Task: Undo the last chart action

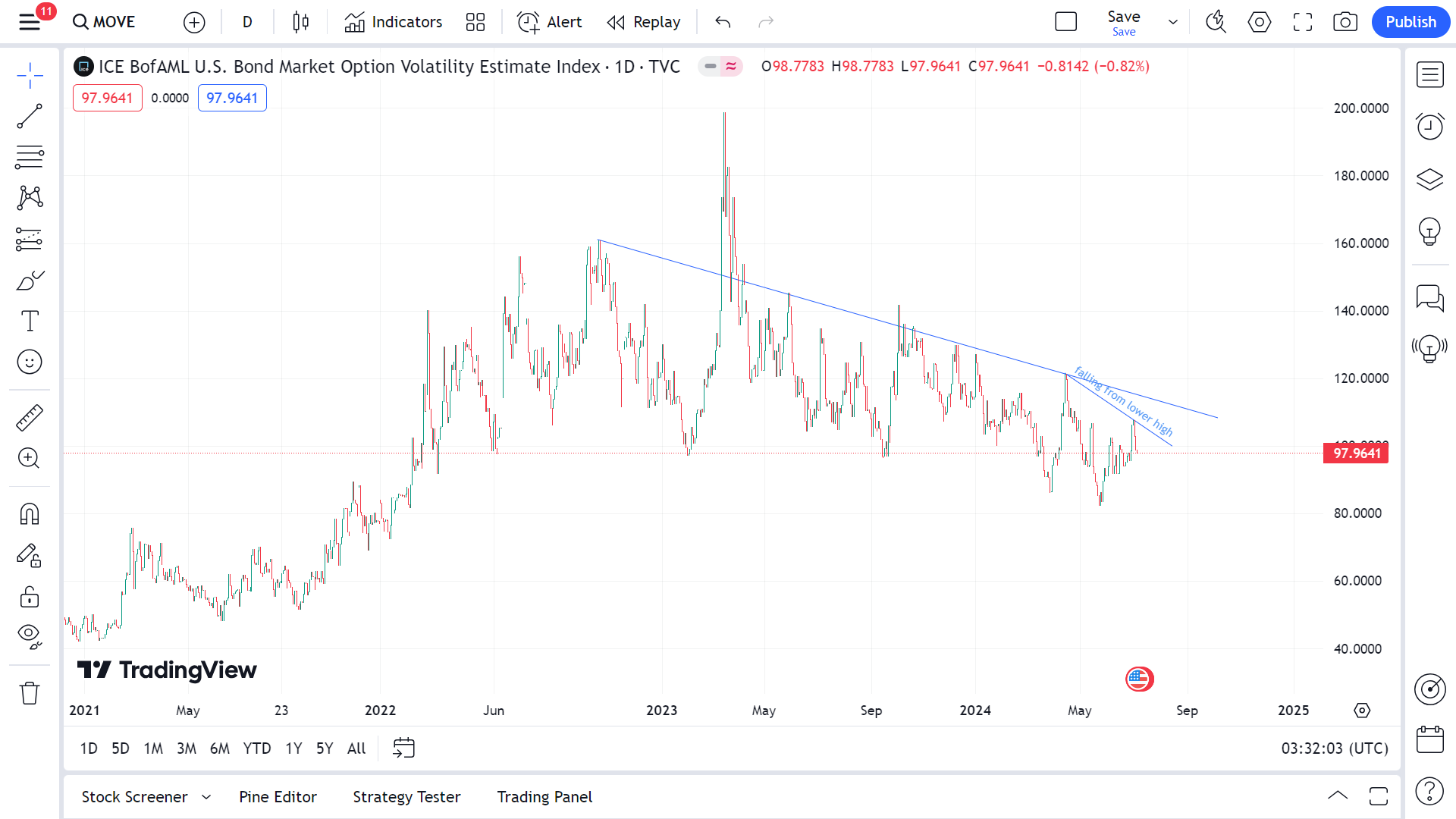Action: point(723,22)
